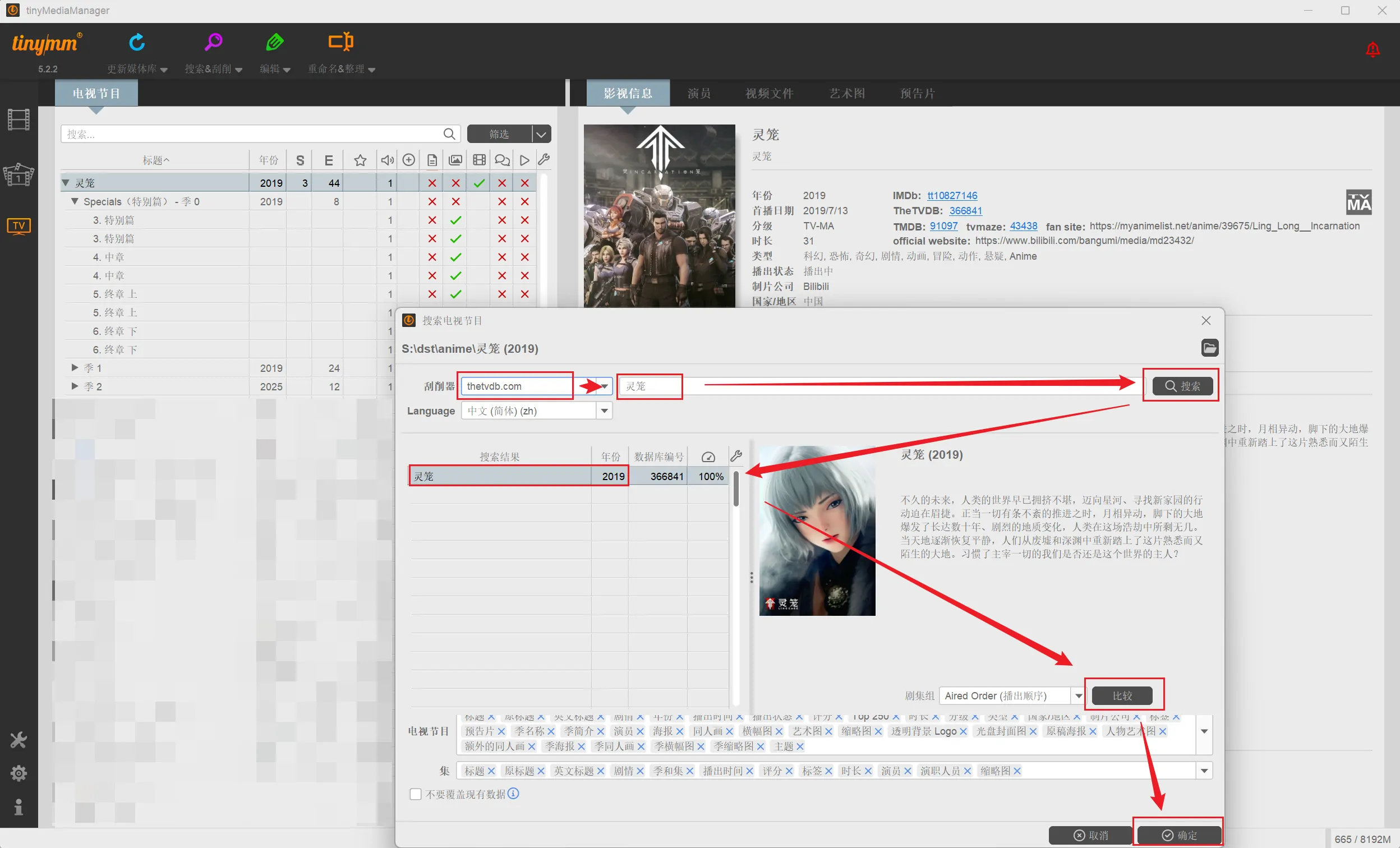
Task: Expand the Language combo box
Action: click(x=605, y=411)
